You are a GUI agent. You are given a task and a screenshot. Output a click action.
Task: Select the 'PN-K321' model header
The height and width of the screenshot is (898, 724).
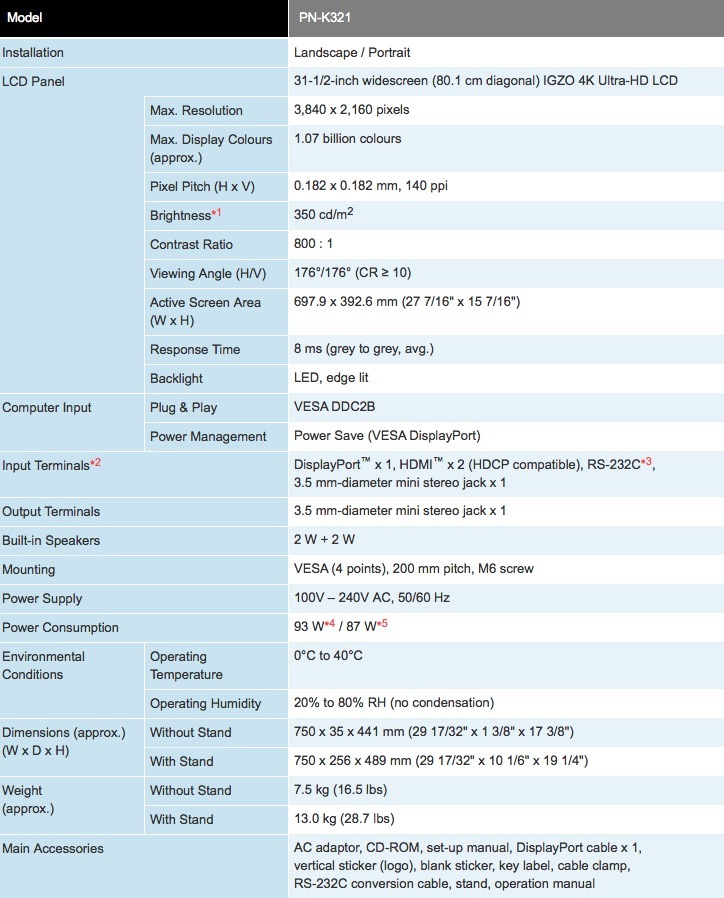coord(325,17)
